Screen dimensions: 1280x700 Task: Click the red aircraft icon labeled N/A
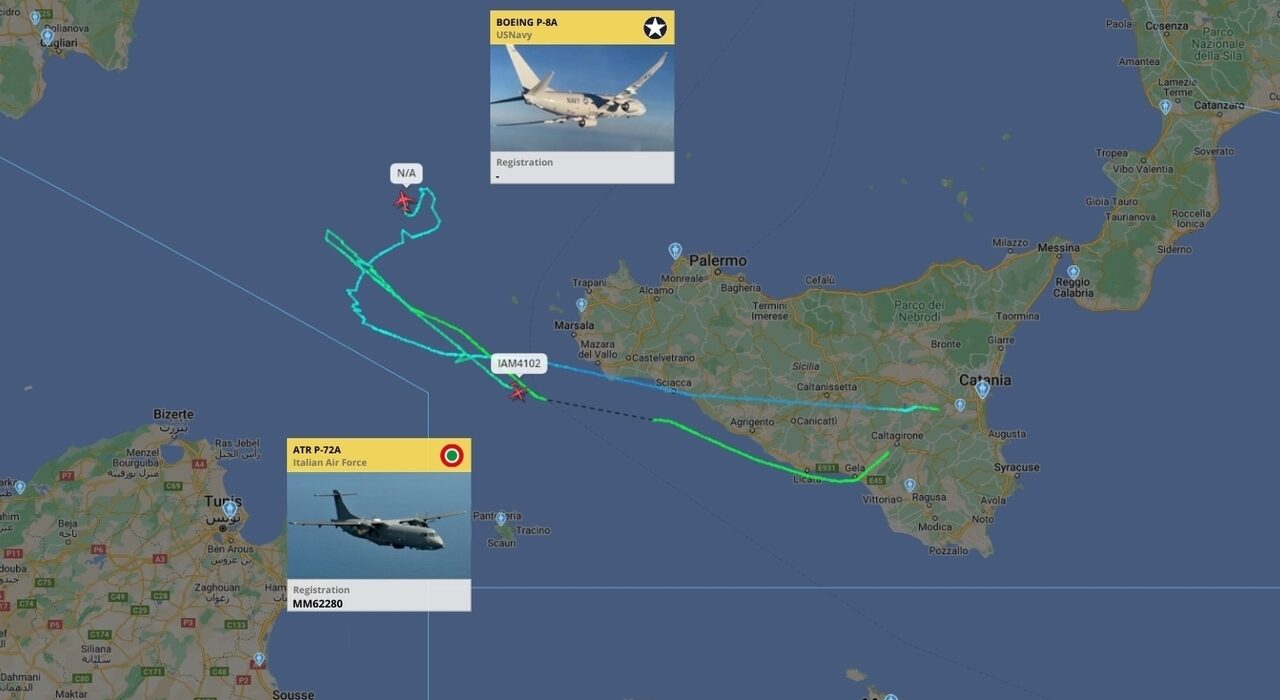(x=404, y=201)
